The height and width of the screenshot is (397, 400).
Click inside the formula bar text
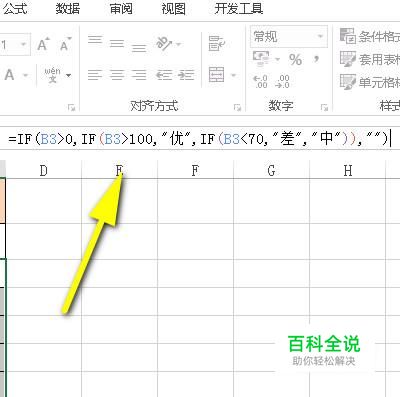coord(199,138)
